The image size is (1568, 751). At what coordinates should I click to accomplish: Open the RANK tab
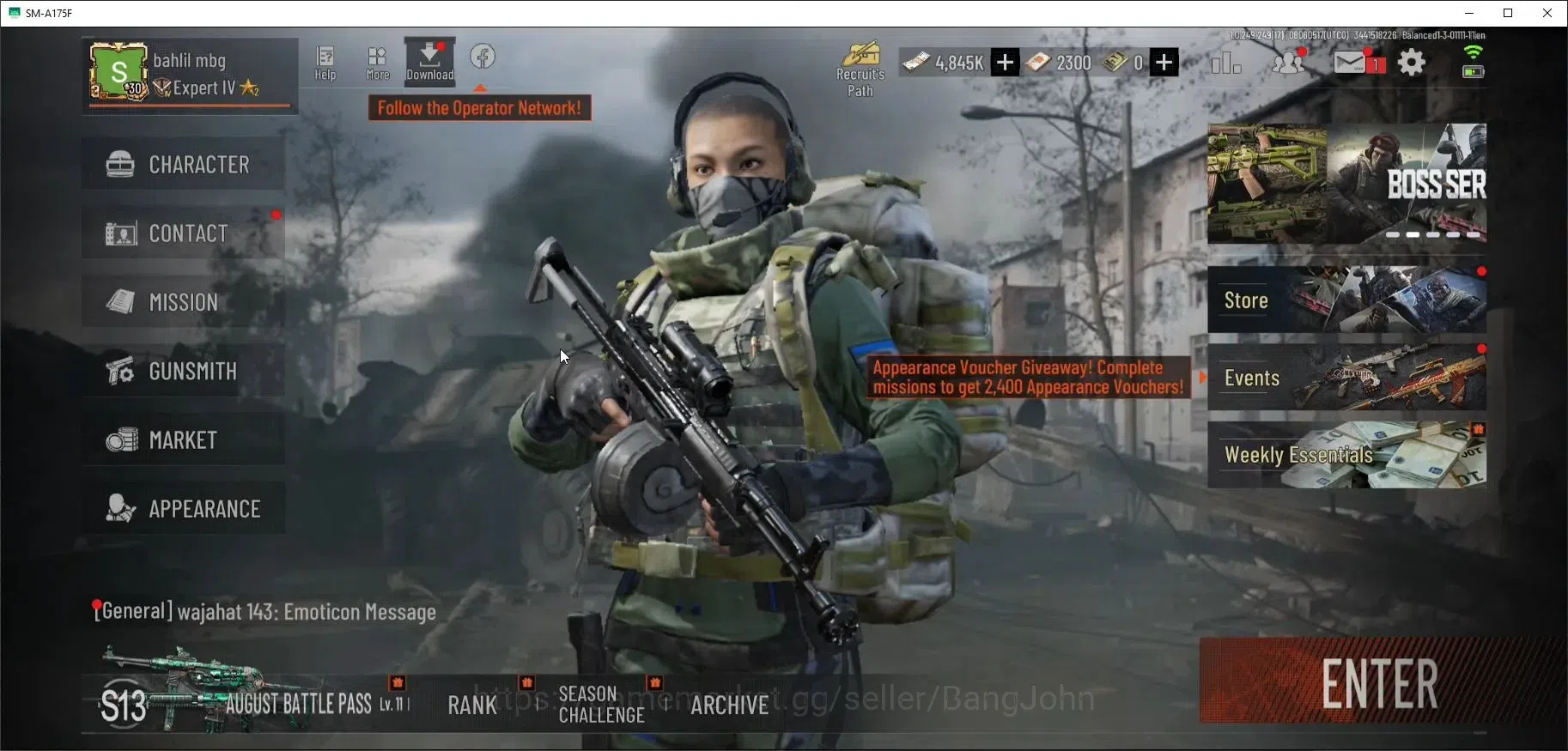(x=472, y=705)
